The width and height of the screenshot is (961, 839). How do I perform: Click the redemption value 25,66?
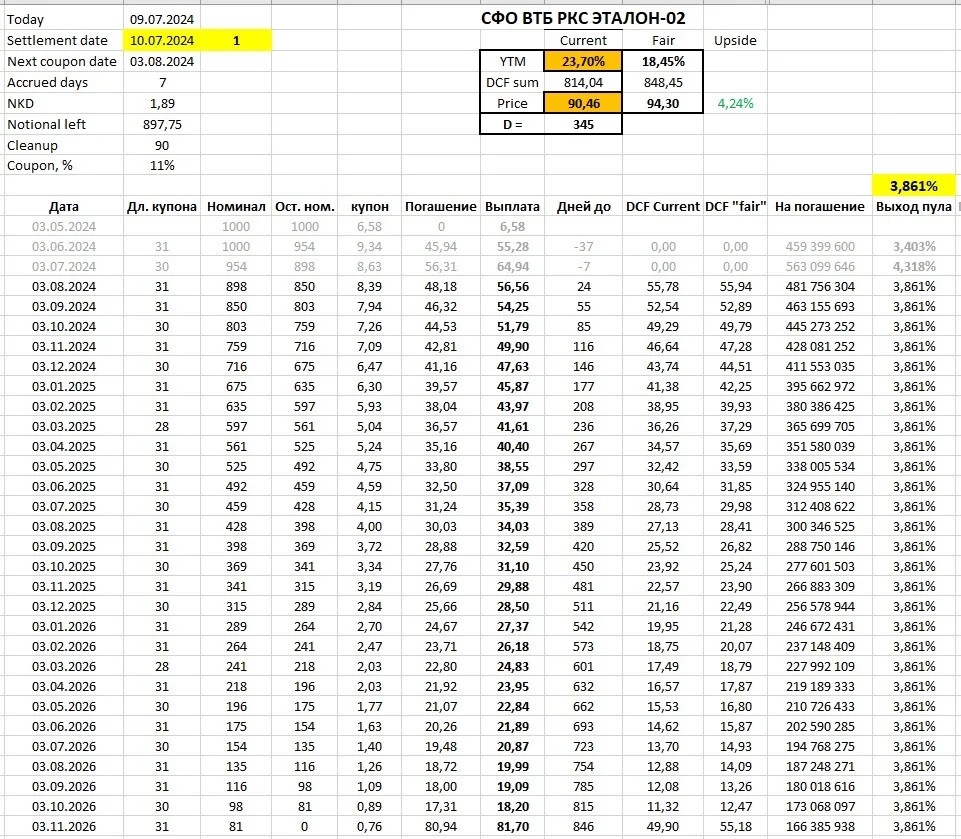pos(441,606)
